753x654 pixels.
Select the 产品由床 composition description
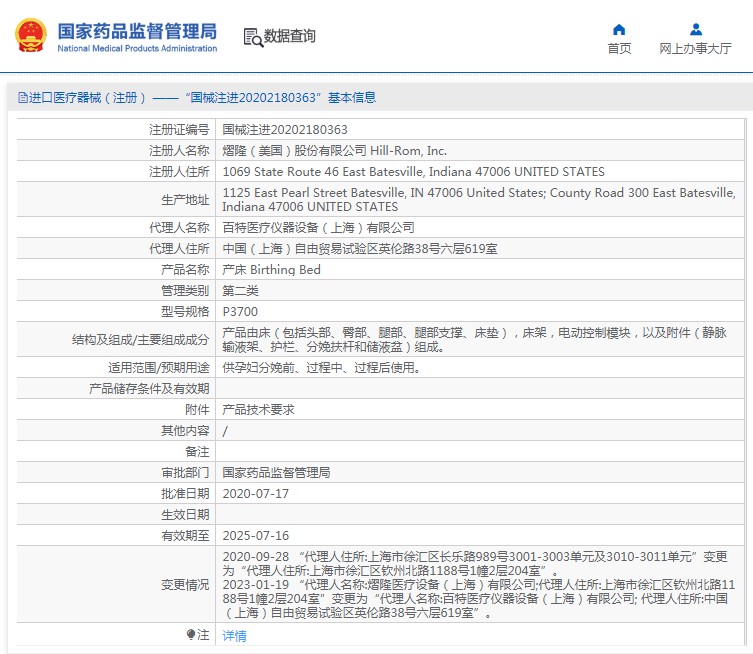point(474,339)
